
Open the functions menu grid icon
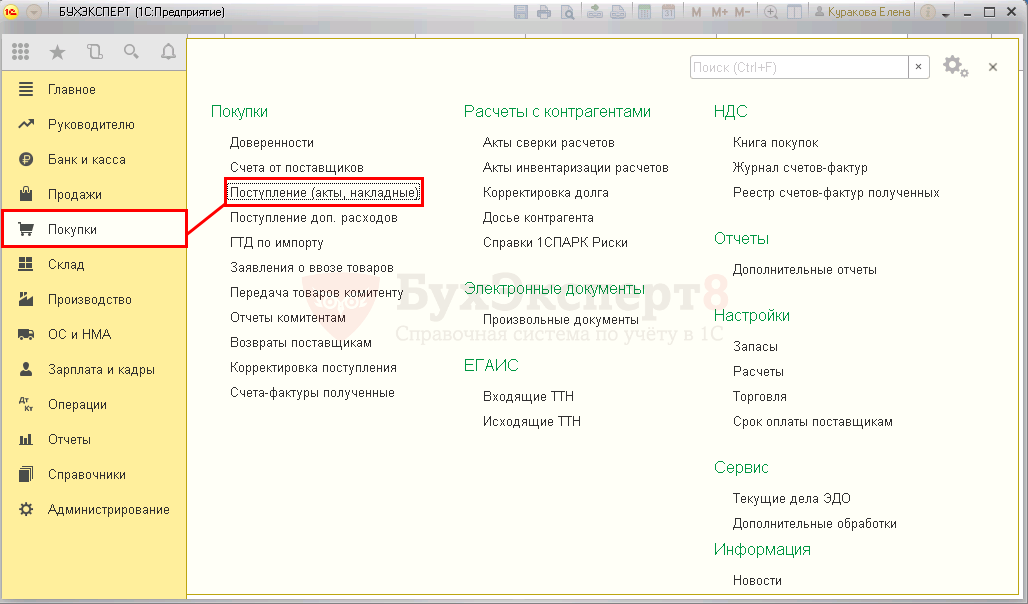[x=20, y=52]
